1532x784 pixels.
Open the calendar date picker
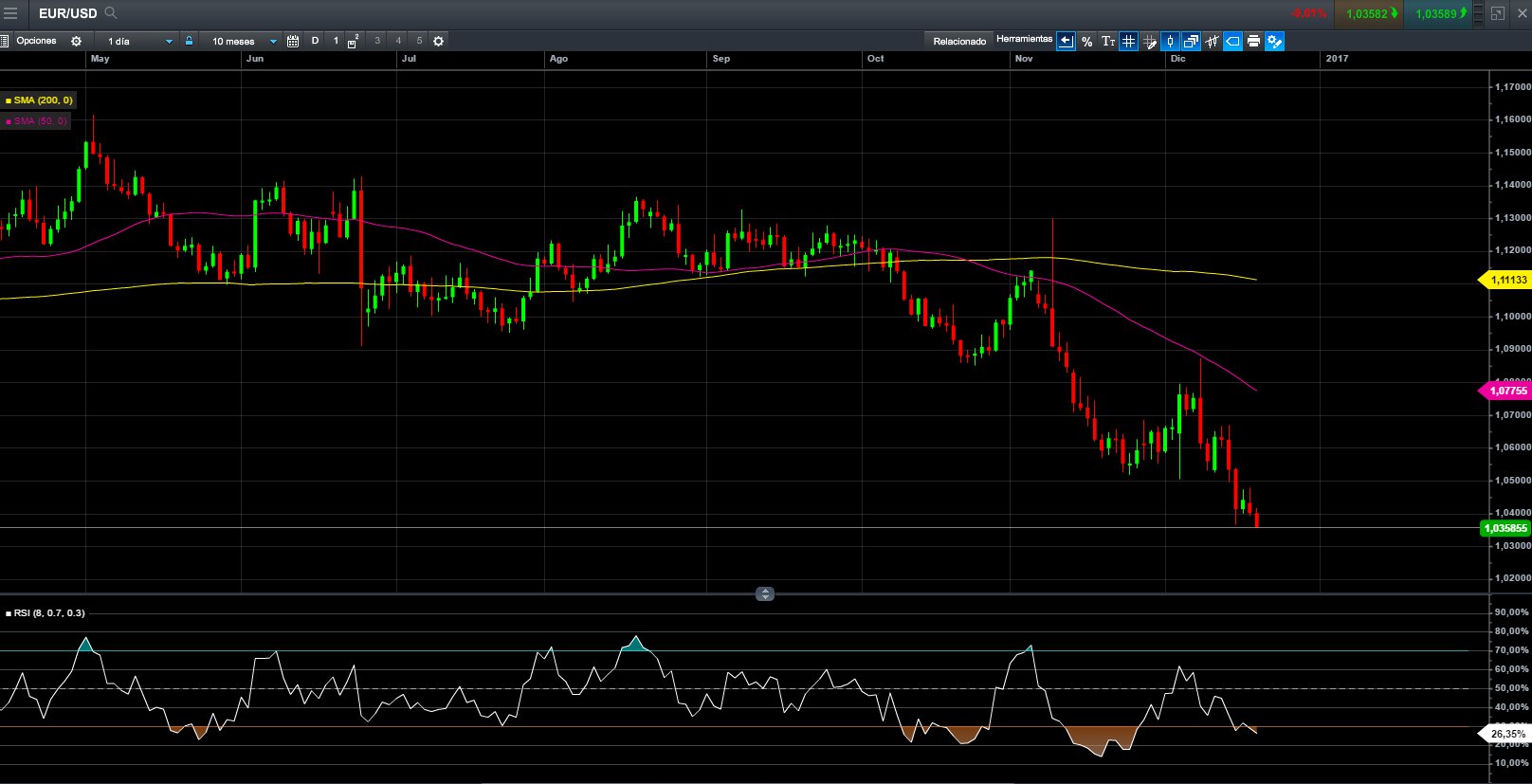point(293,41)
